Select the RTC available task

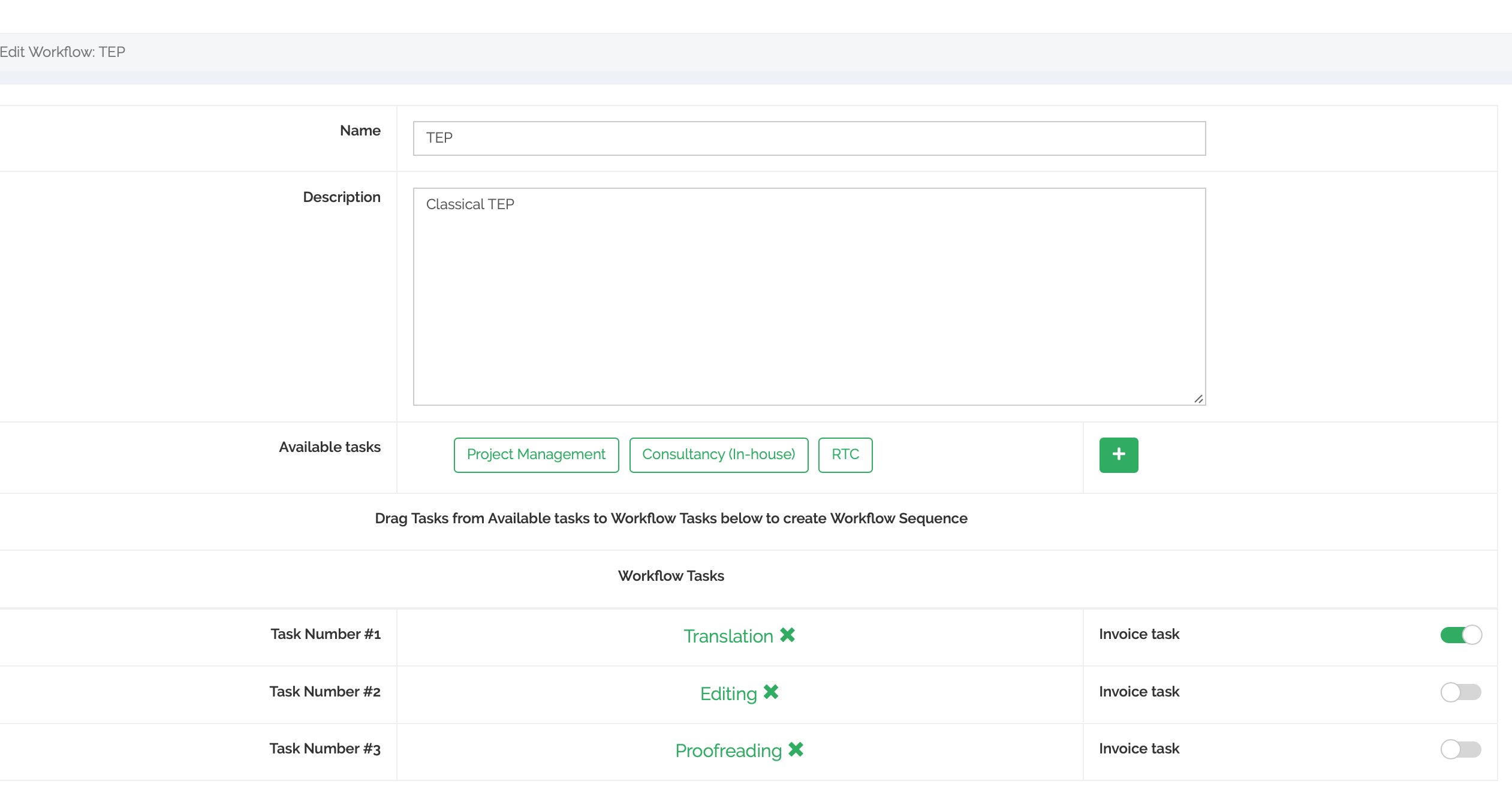[x=845, y=455]
